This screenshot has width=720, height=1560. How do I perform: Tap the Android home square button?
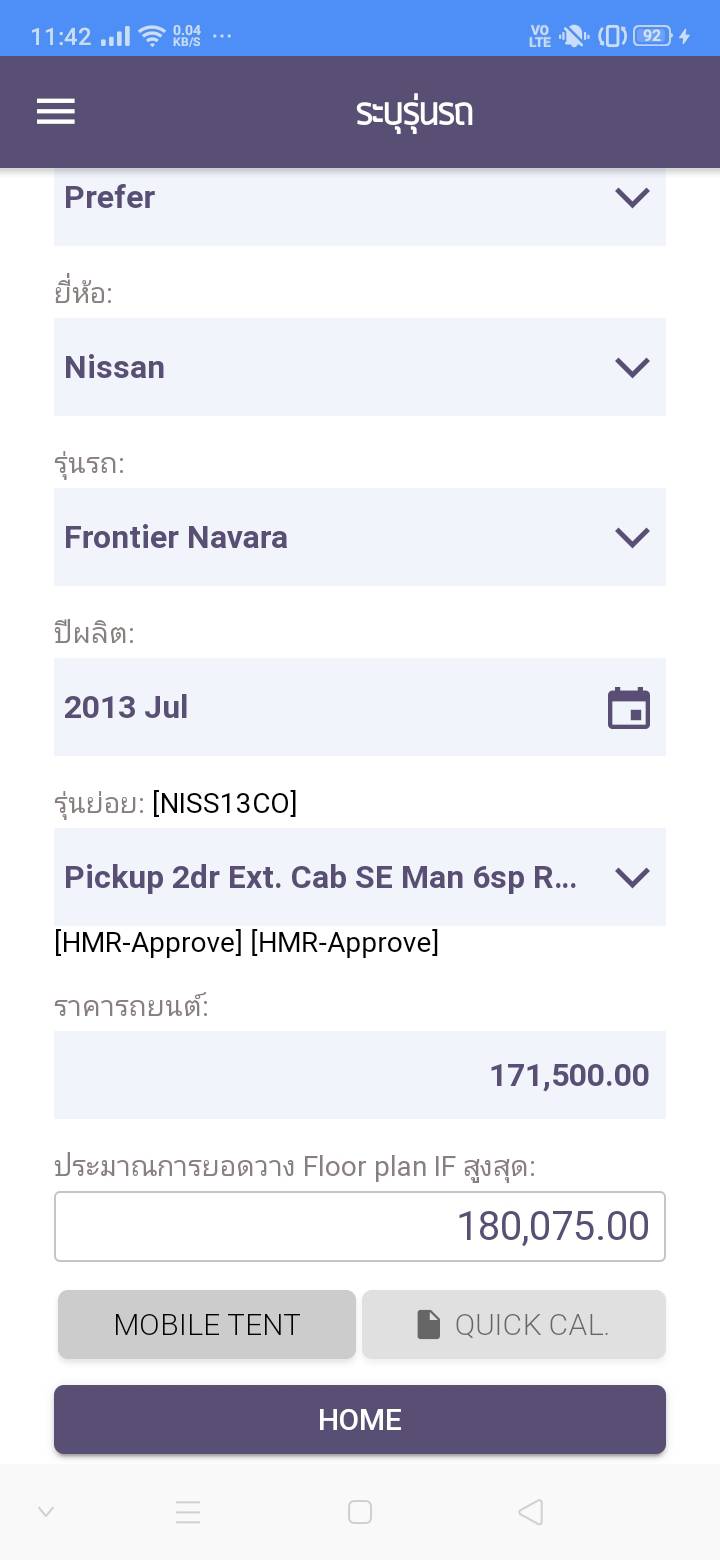coord(360,1512)
